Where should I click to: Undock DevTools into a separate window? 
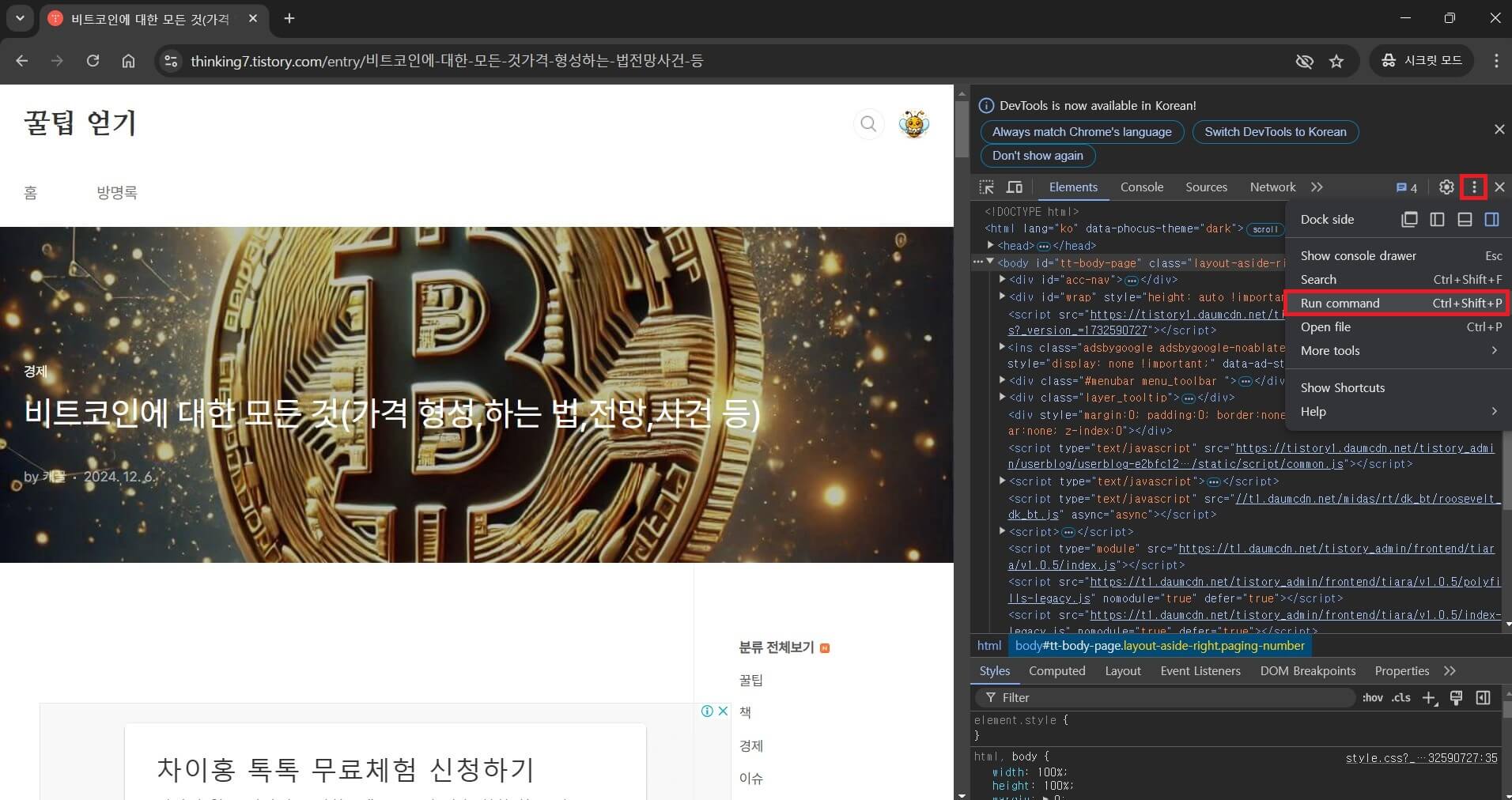tap(1409, 220)
